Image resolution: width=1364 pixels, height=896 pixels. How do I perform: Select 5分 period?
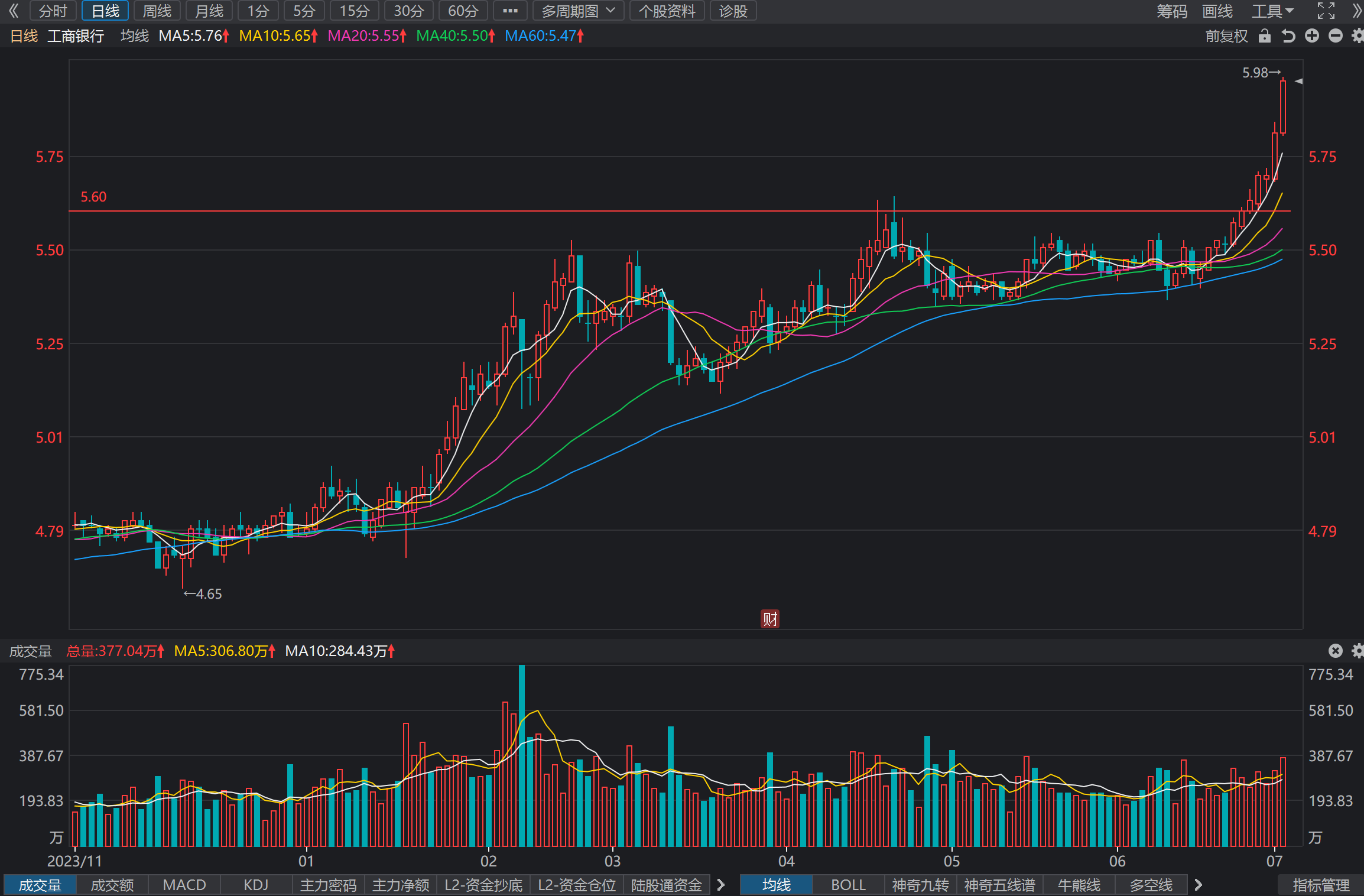point(304,11)
